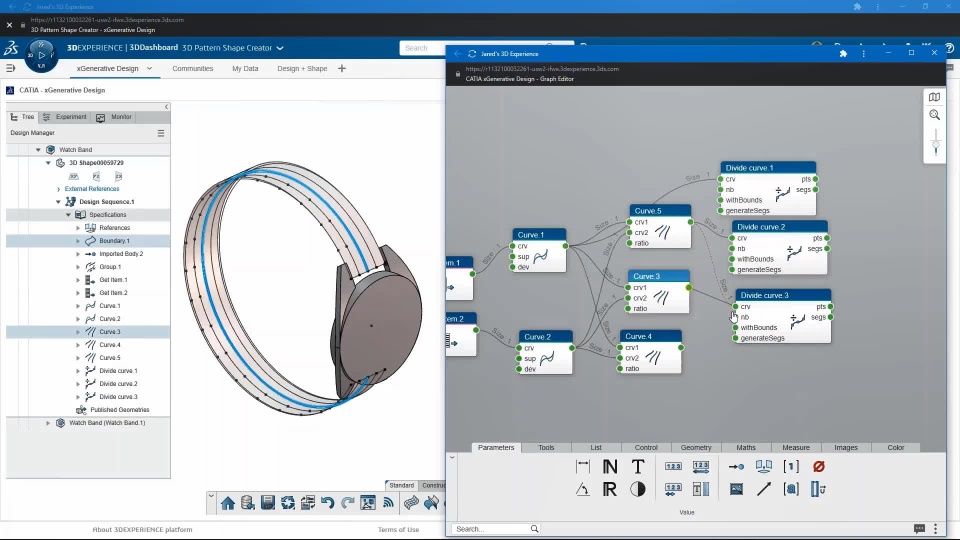Select Curve.3 in the specification tree
This screenshot has height=540, width=960.
110,332
